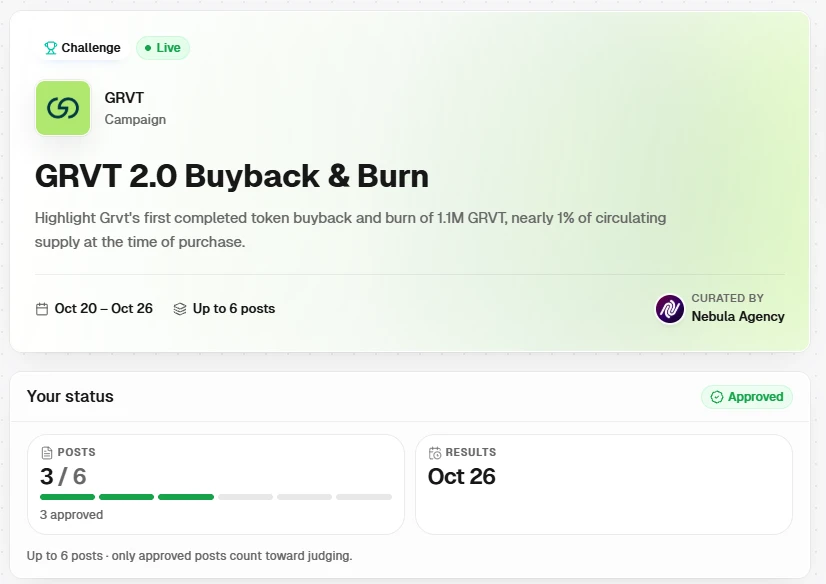Click the trophy icon beside Challenge
Image resolution: width=826 pixels, height=584 pixels.
(51, 48)
